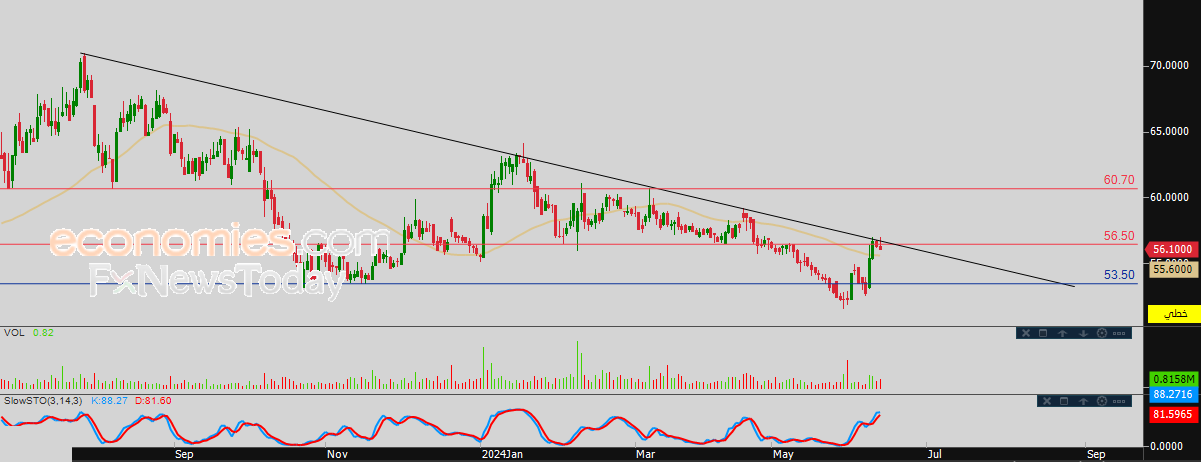Select the 60.70 resistance line label
This screenshot has height=462, width=1201.
(1119, 181)
